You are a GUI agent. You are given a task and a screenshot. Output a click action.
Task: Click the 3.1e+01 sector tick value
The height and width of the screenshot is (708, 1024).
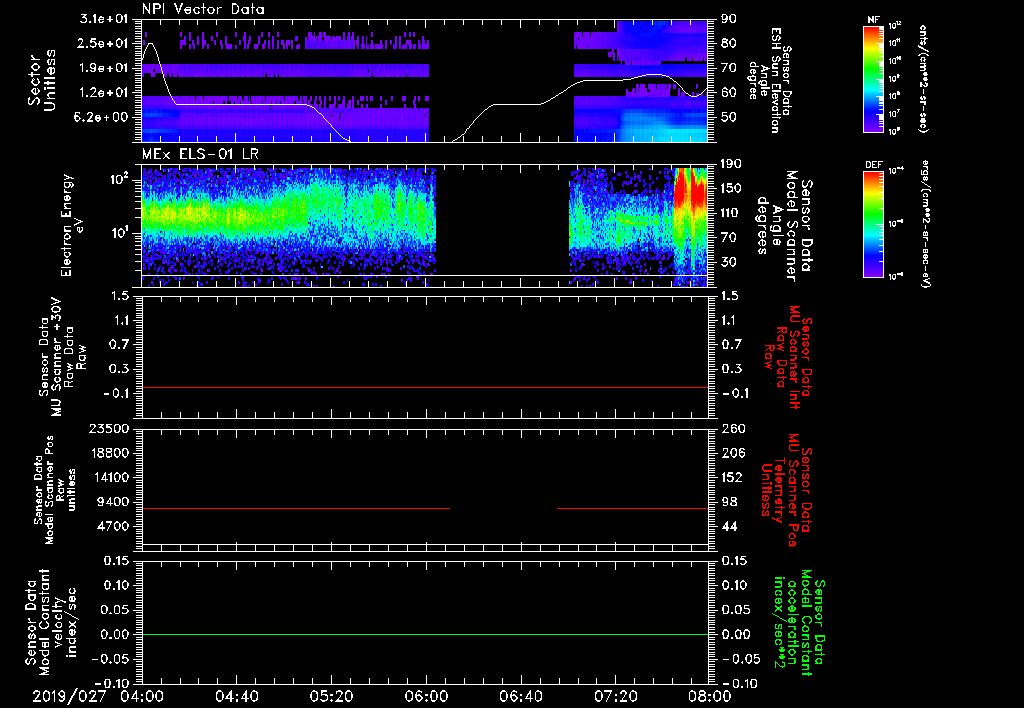(x=103, y=19)
